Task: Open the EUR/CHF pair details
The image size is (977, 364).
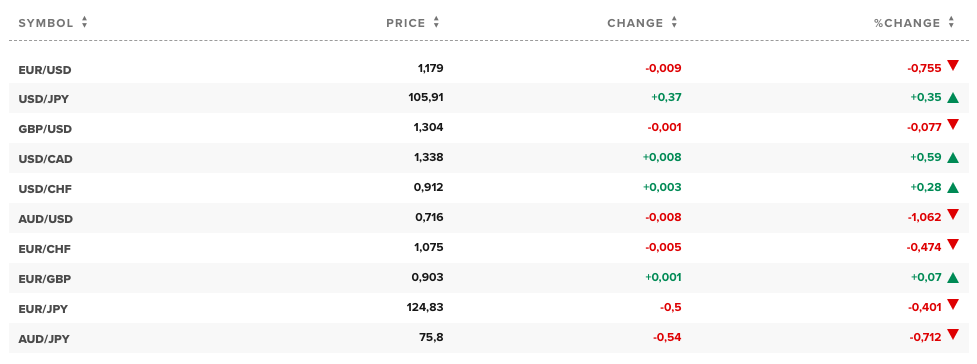Action: tap(45, 249)
